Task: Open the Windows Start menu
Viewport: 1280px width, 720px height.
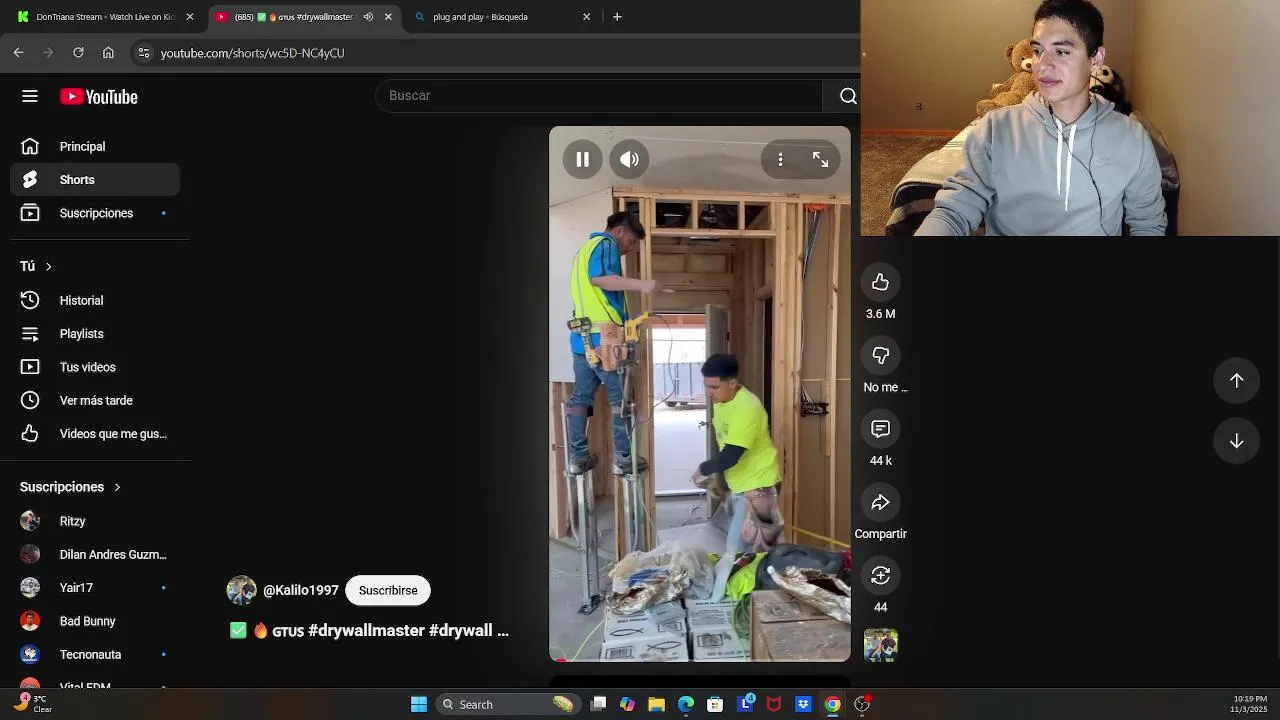Action: coord(419,704)
